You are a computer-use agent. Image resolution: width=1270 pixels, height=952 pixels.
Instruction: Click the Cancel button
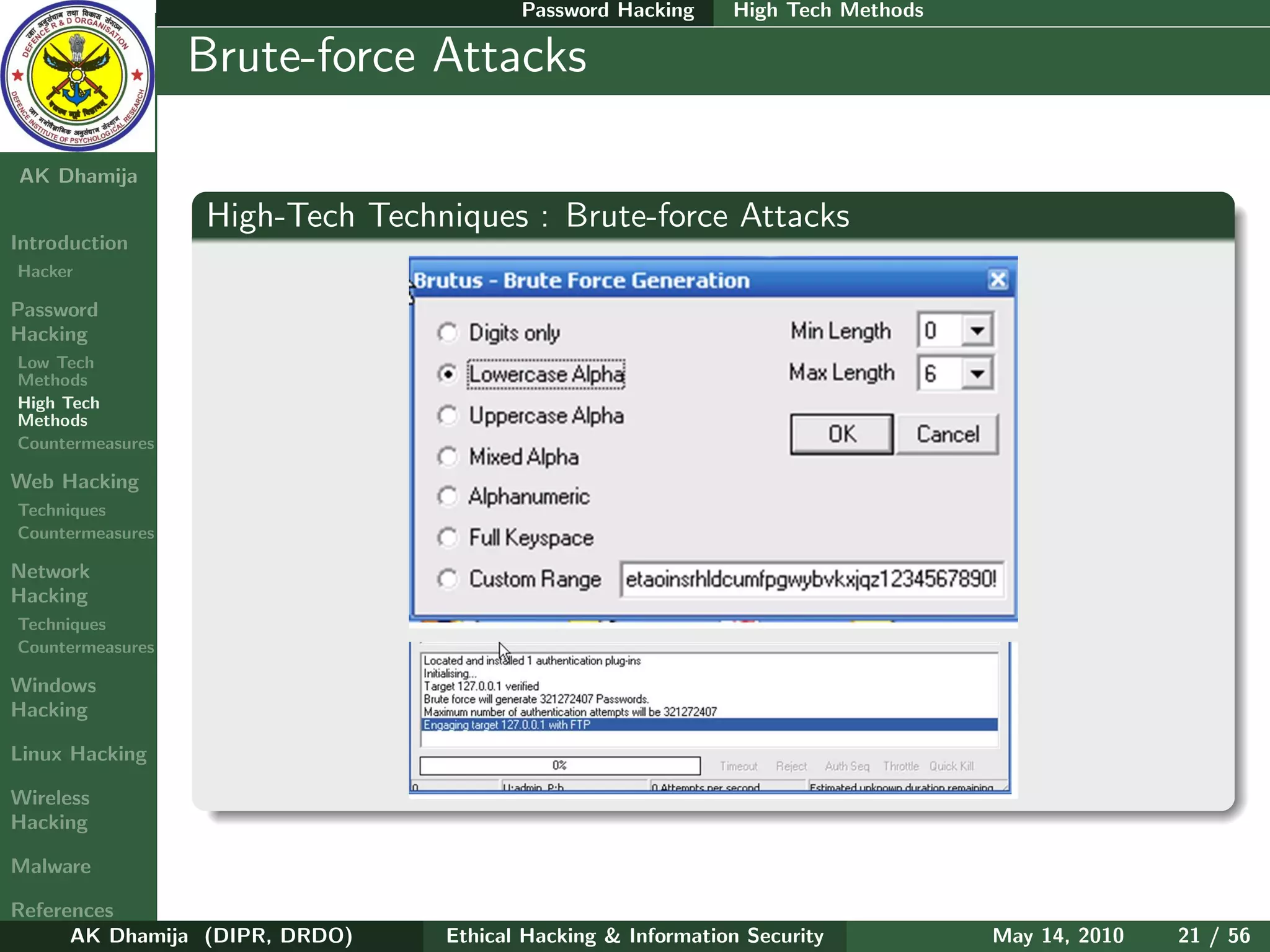947,434
